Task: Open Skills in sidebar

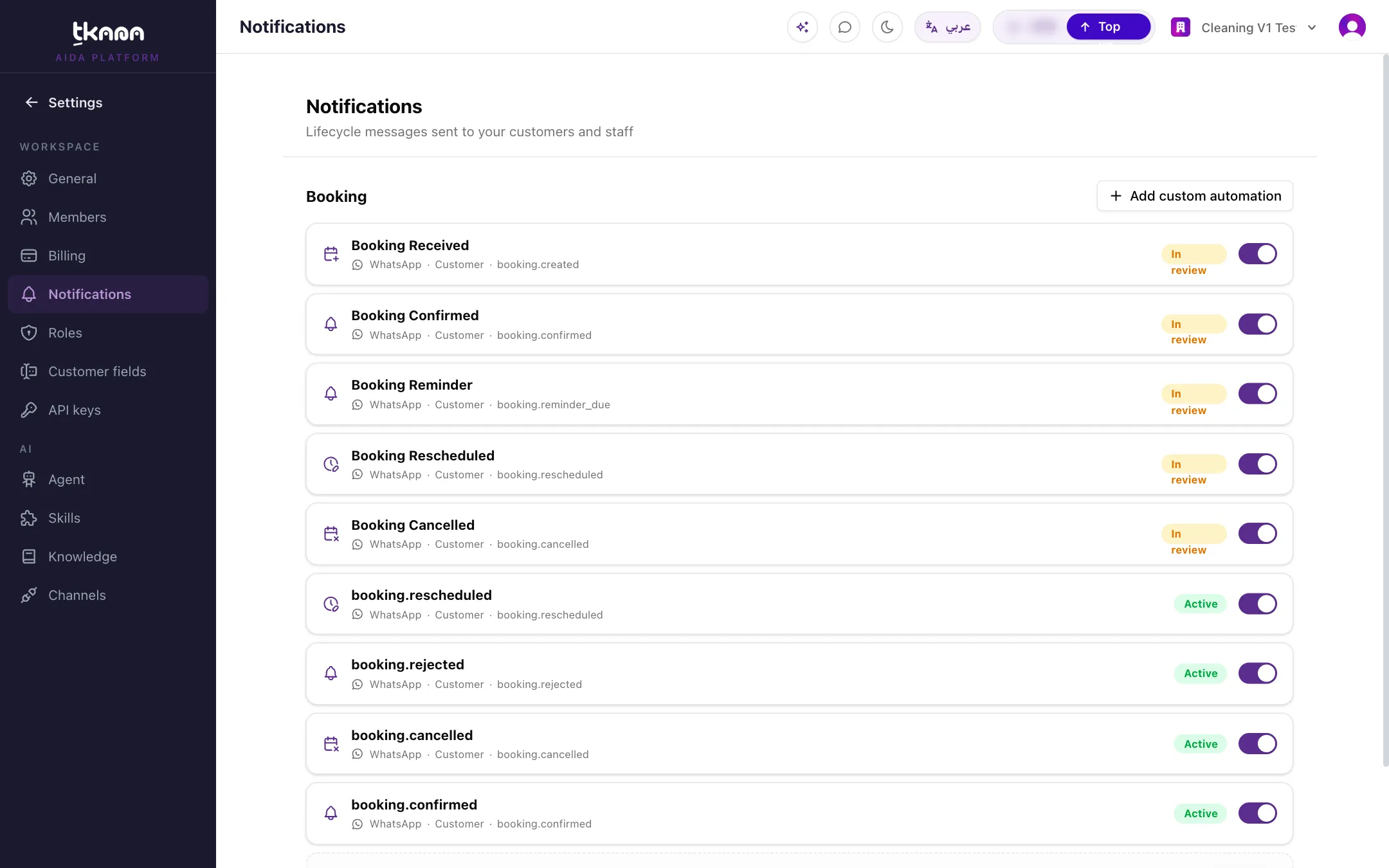Action: (x=108, y=518)
